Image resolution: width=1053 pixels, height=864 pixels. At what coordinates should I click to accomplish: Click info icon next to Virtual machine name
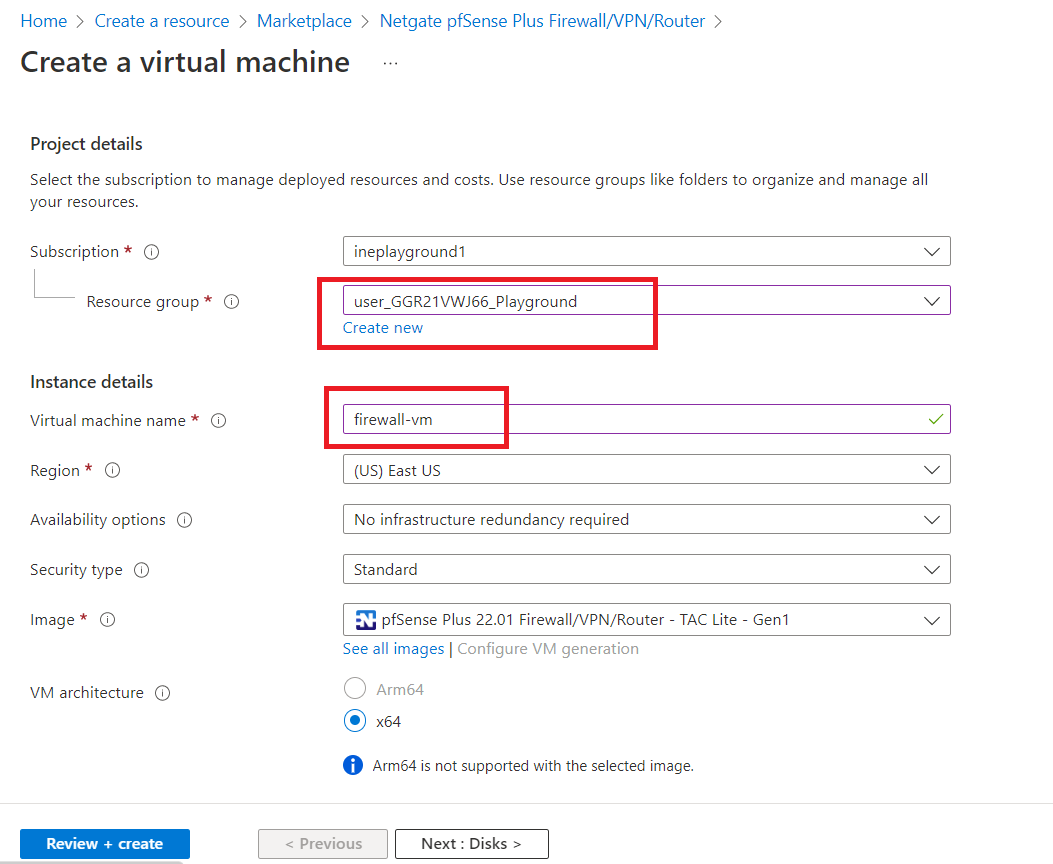[219, 421]
